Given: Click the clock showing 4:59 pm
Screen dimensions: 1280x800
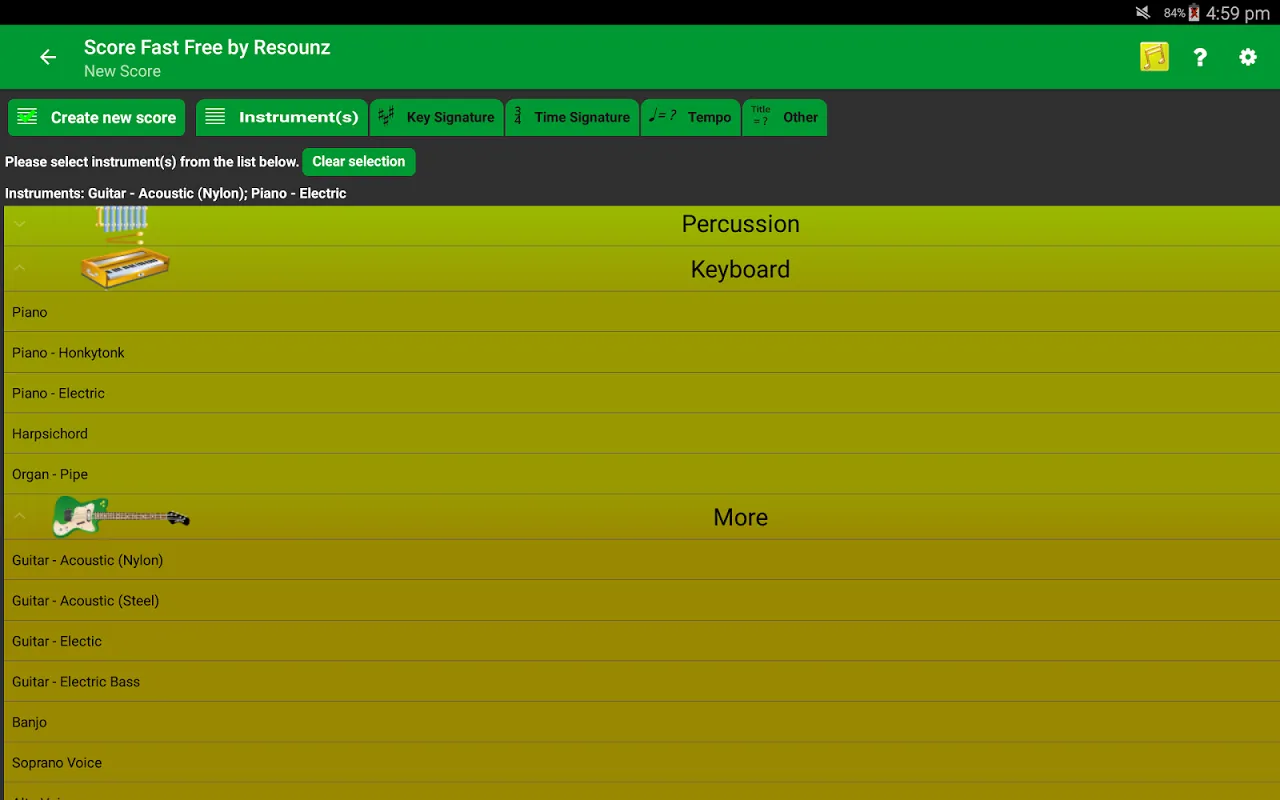Looking at the screenshot, I should pyautogui.click(x=1237, y=13).
